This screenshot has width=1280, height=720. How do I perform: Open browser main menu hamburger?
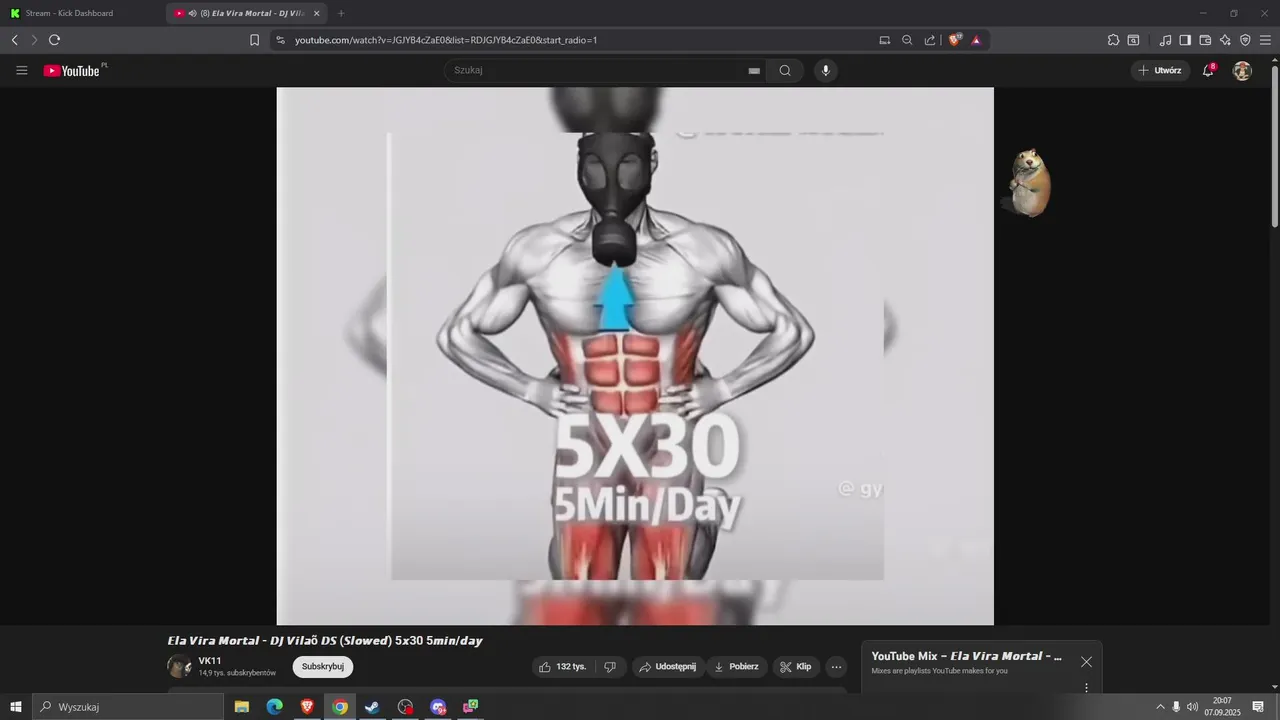pyautogui.click(x=1266, y=40)
